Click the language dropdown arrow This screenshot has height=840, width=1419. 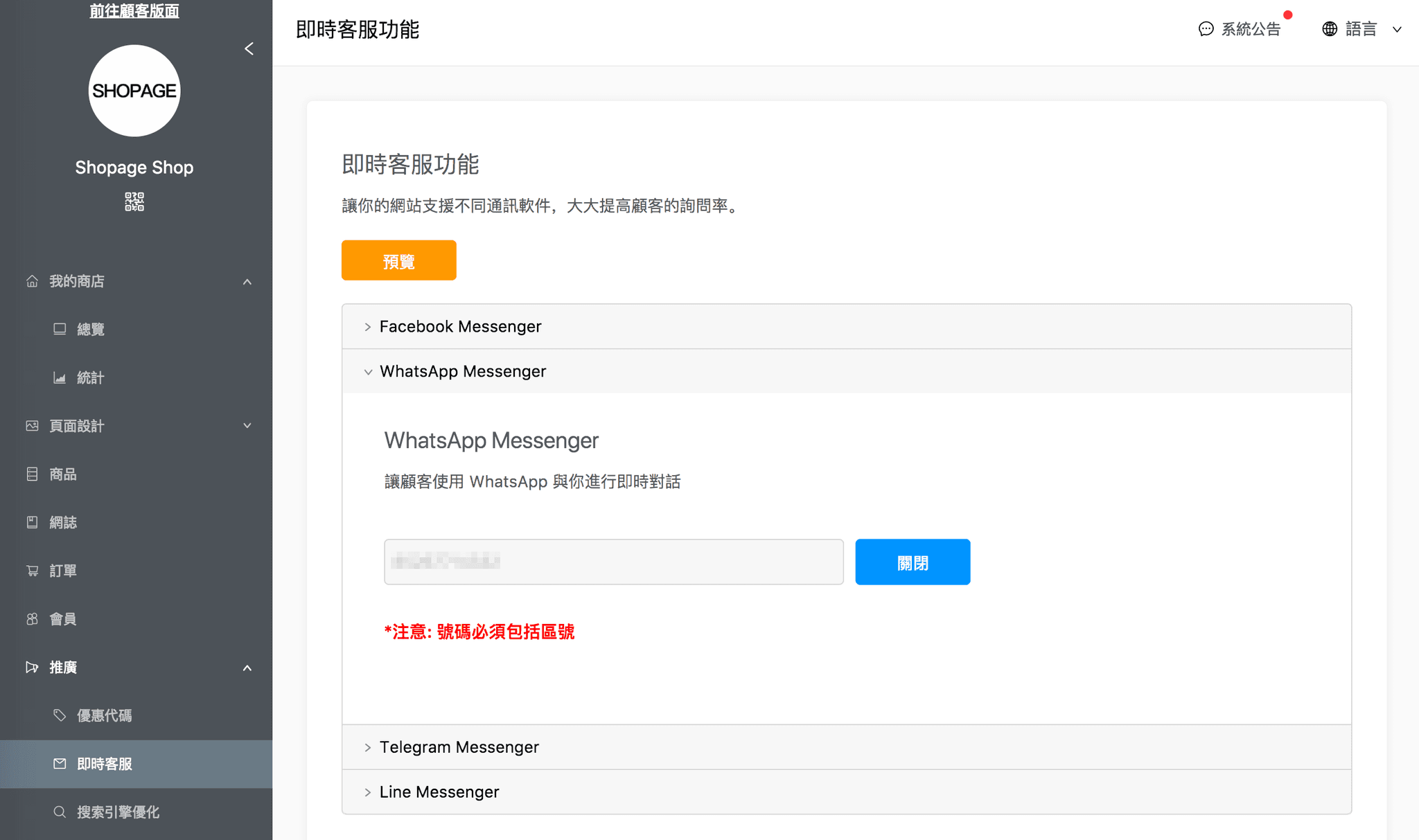click(x=1398, y=30)
